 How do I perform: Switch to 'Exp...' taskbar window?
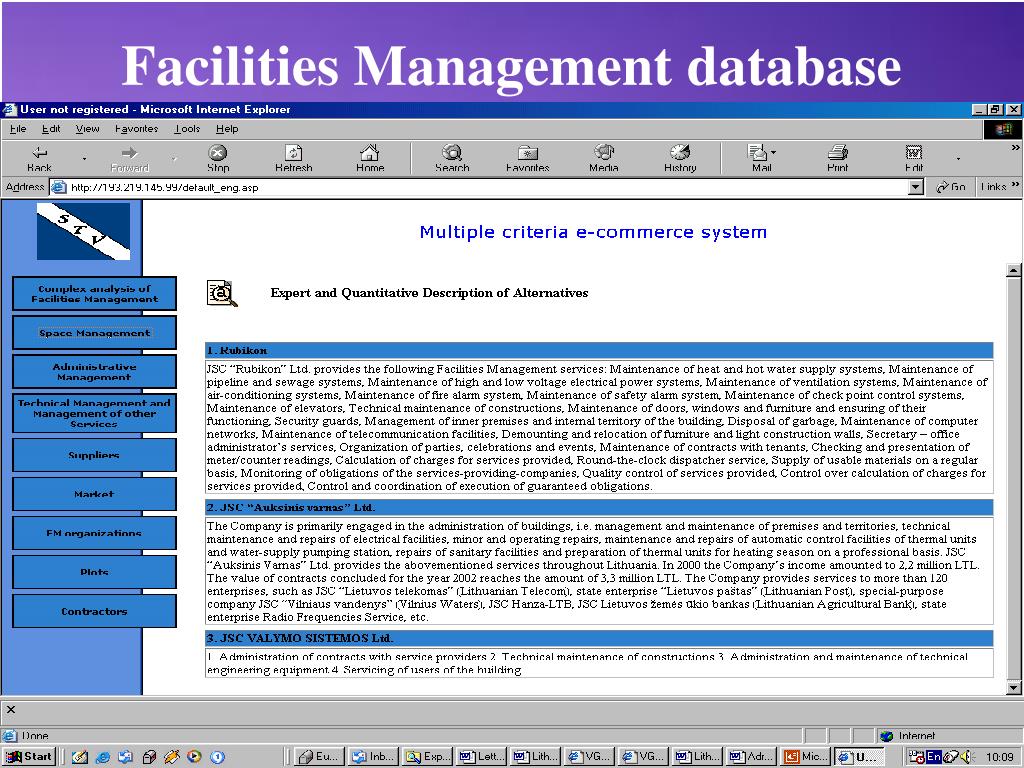427,756
